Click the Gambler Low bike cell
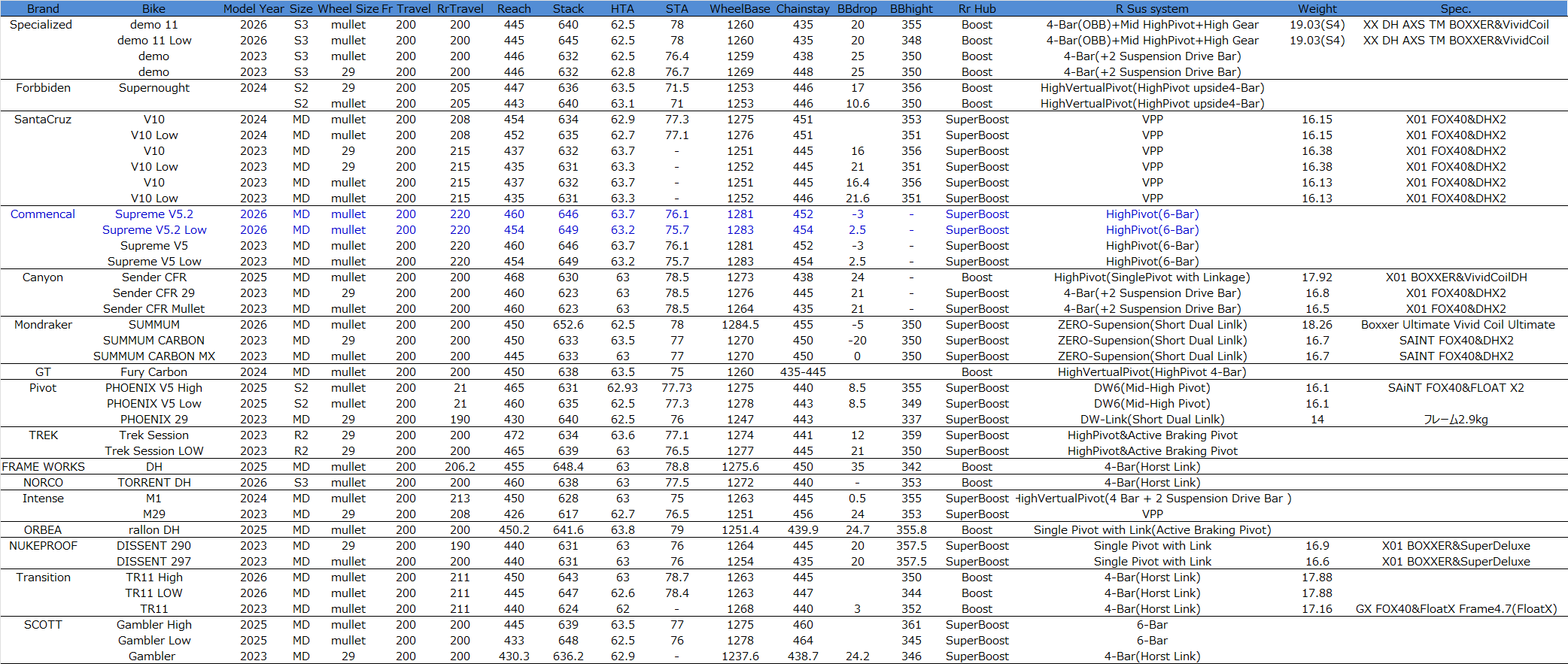Image resolution: width=1568 pixels, height=664 pixels. [153, 641]
